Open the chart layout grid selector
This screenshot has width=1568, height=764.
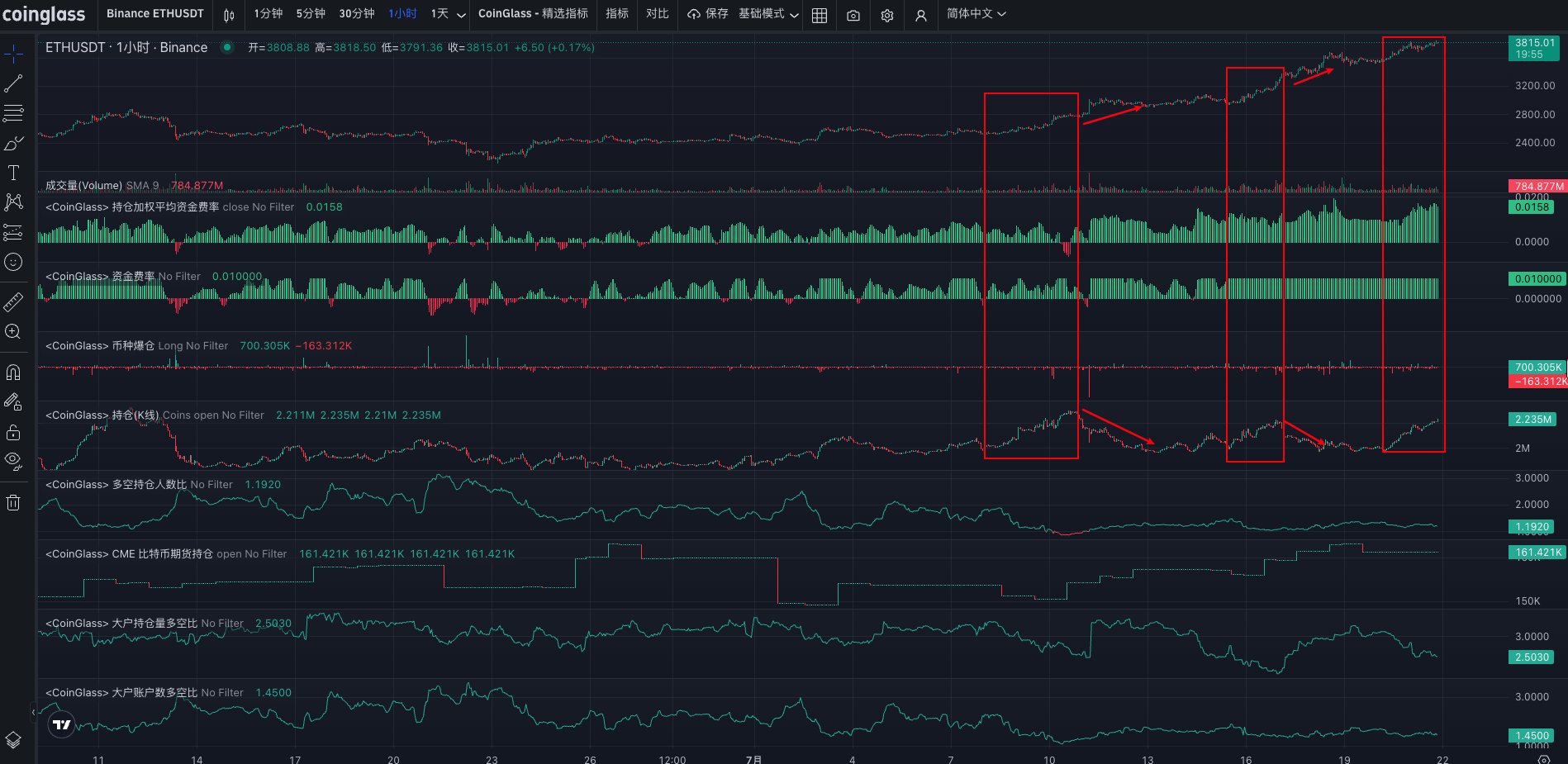pos(820,15)
